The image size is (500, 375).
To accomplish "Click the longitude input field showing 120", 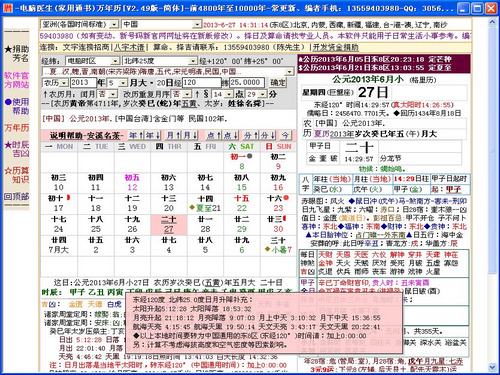I will [202, 83].
